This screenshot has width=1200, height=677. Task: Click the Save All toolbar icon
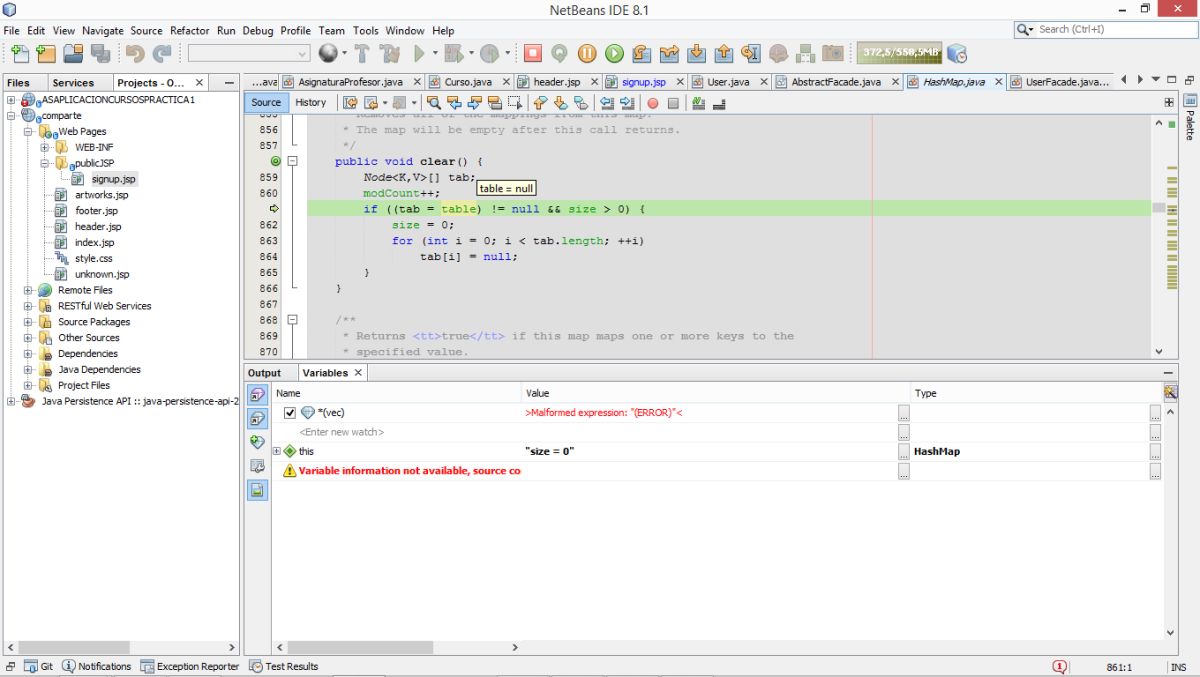(100, 53)
